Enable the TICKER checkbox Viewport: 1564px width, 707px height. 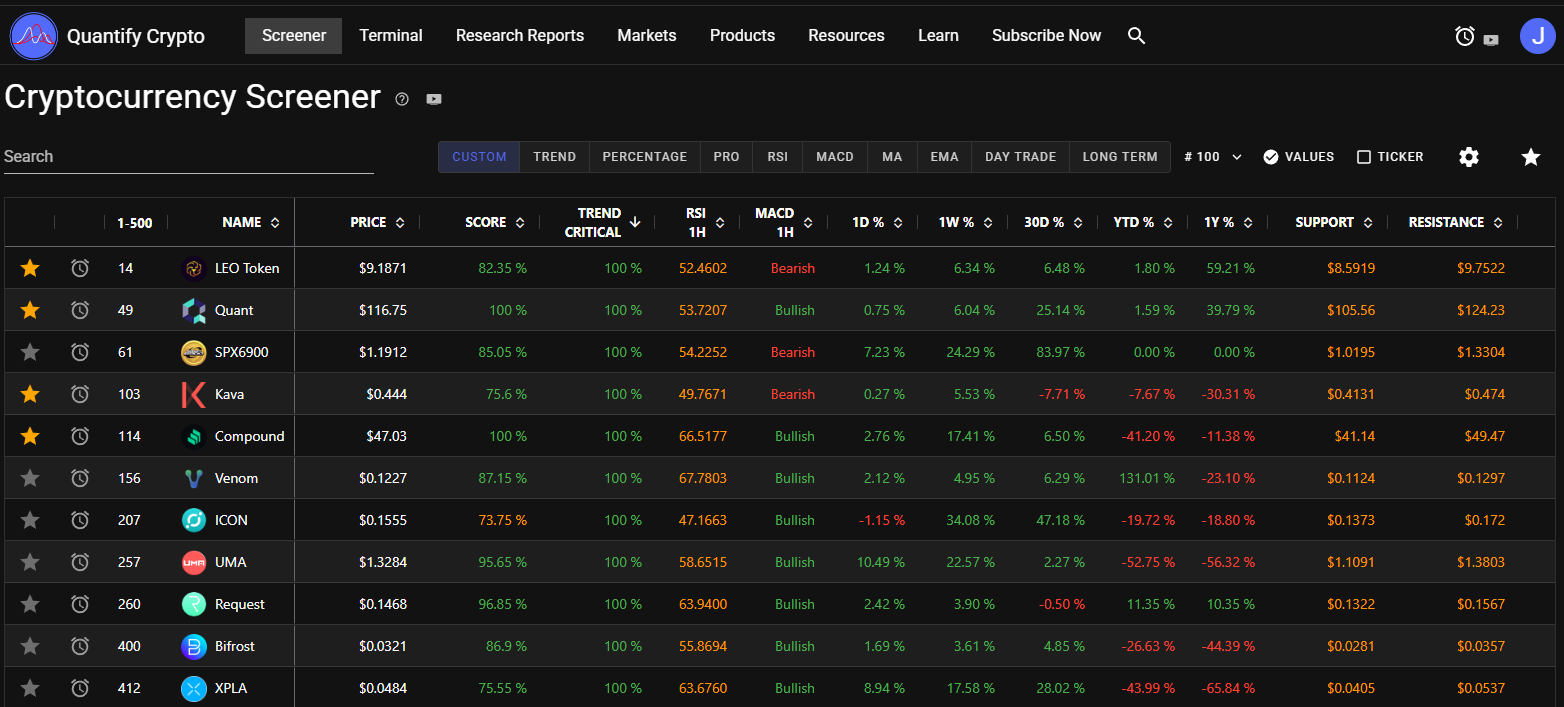(x=1364, y=157)
